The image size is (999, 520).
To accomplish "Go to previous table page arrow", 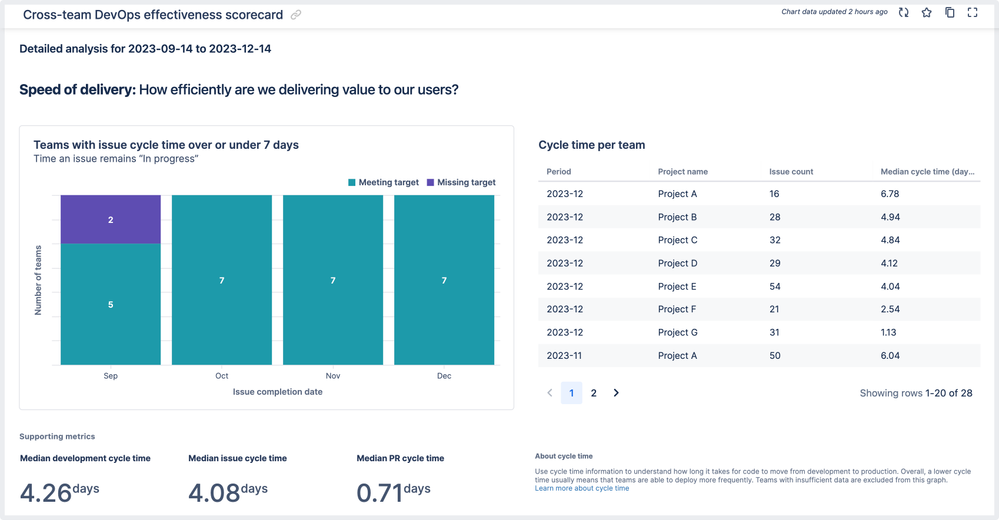I will 550,393.
